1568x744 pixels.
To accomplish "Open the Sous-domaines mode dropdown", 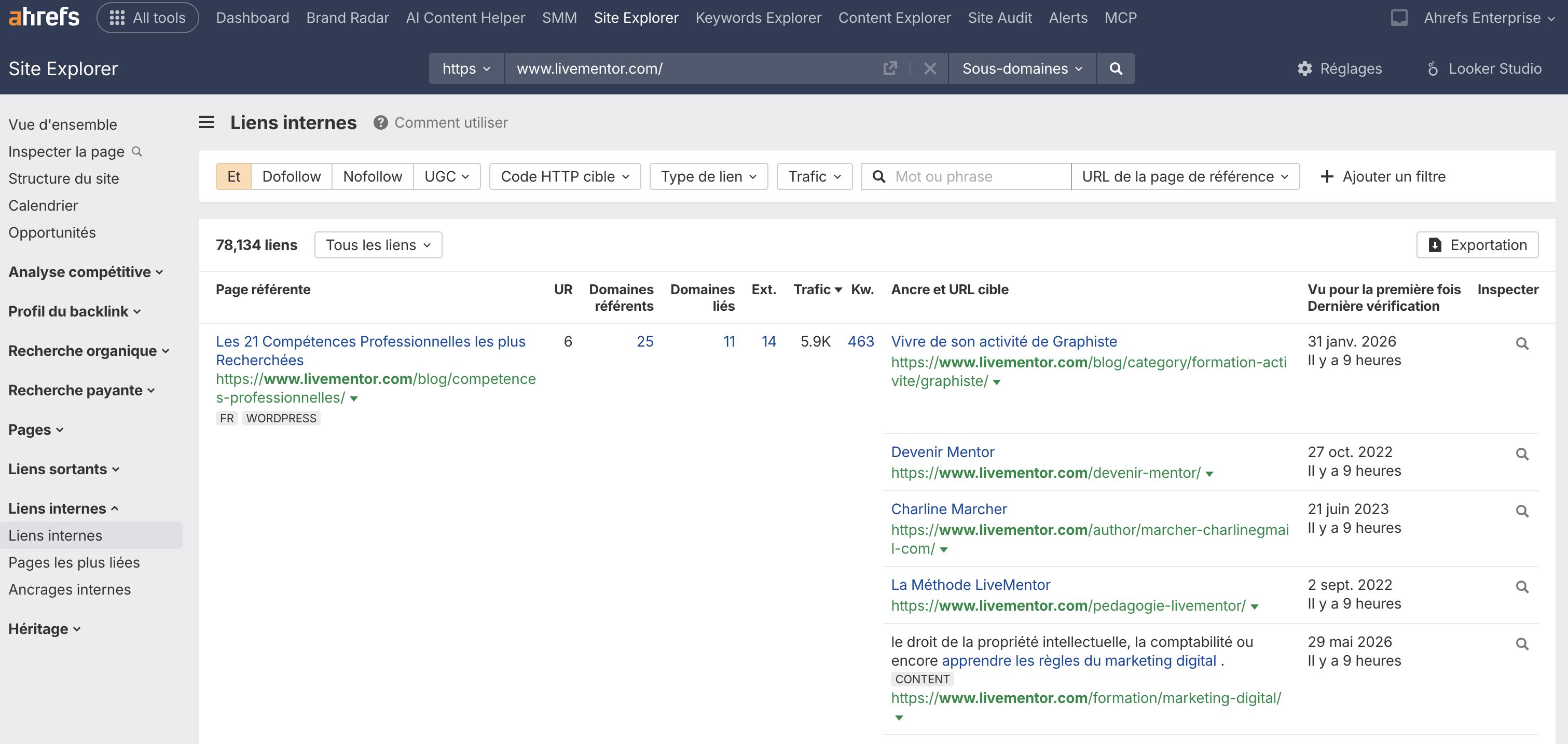I will click(x=1022, y=68).
